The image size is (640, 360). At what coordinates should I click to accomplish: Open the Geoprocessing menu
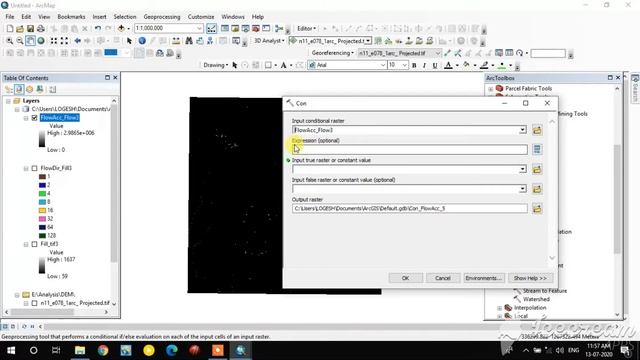pyautogui.click(x=162, y=17)
